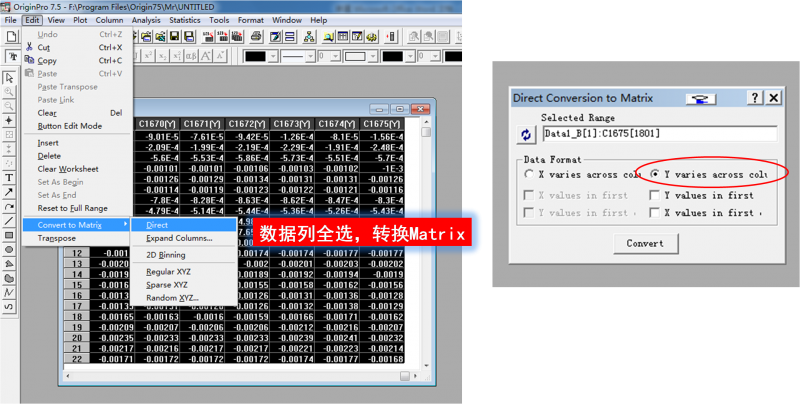Select the Polyline tool

(x=9, y=292)
